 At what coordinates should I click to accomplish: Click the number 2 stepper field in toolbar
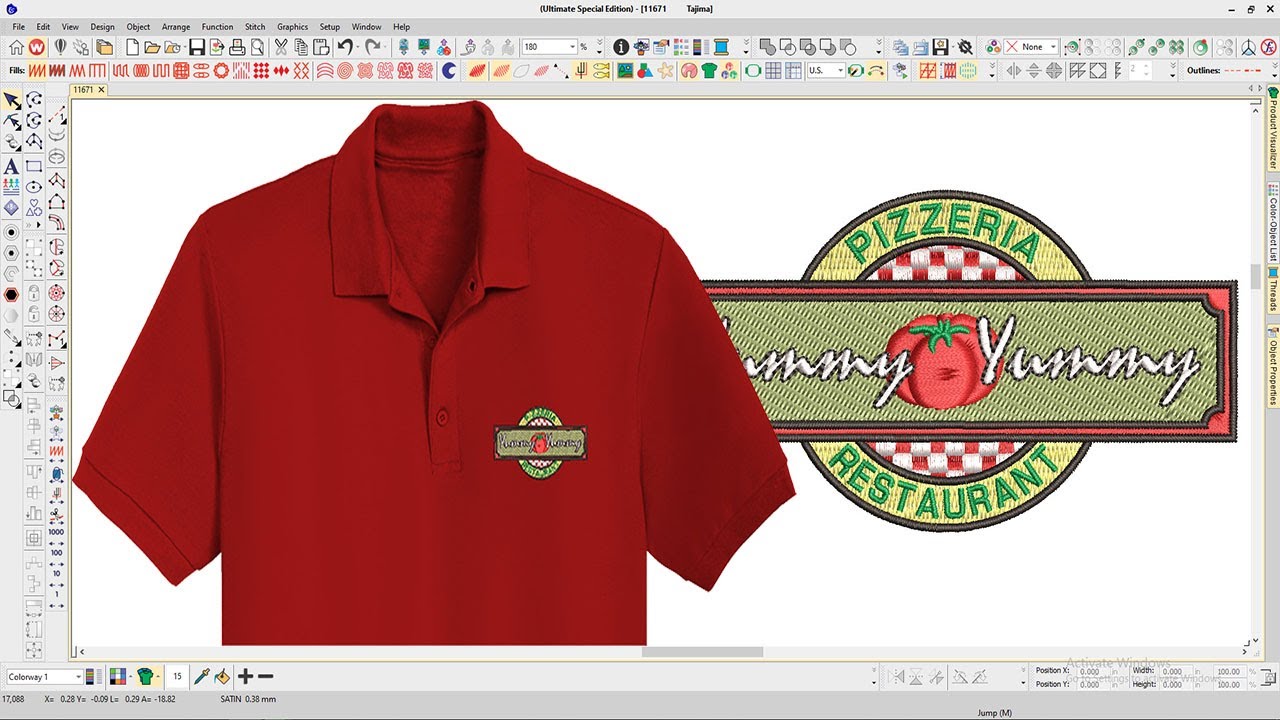pyautogui.click(x=1139, y=71)
